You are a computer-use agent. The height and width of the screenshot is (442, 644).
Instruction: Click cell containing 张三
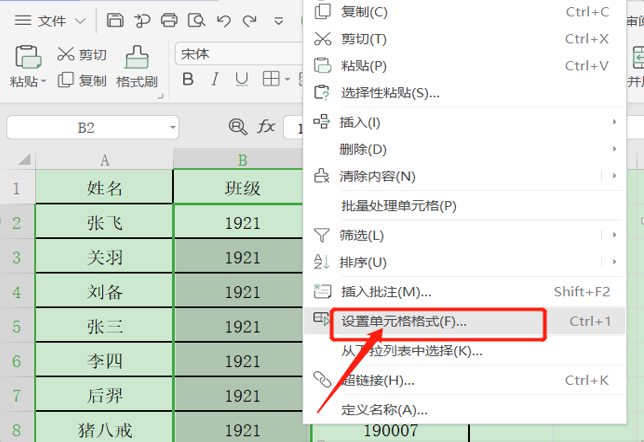pyautogui.click(x=104, y=326)
